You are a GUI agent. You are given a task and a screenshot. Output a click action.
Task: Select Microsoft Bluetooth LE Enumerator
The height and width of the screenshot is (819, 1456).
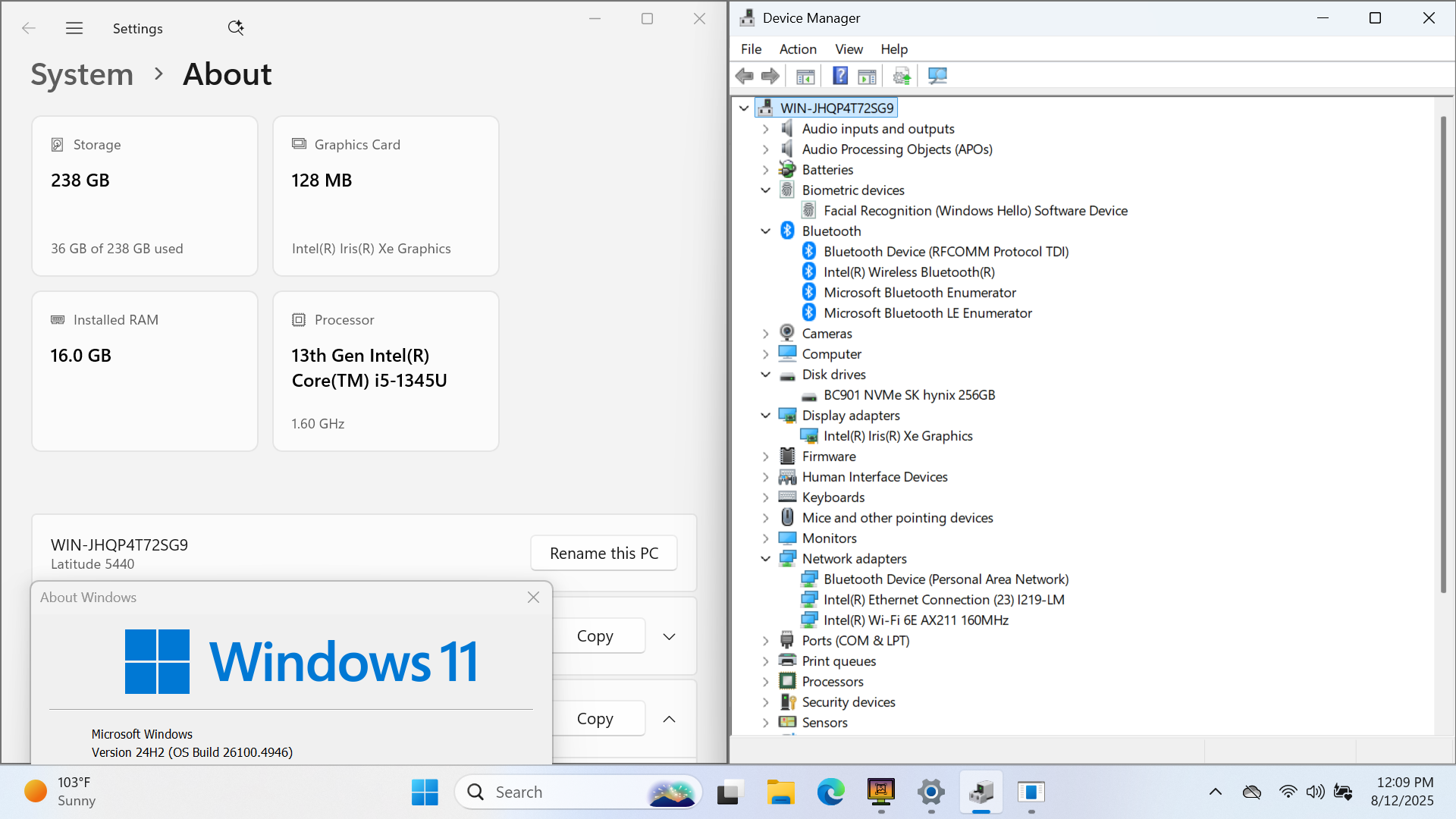pos(927,313)
